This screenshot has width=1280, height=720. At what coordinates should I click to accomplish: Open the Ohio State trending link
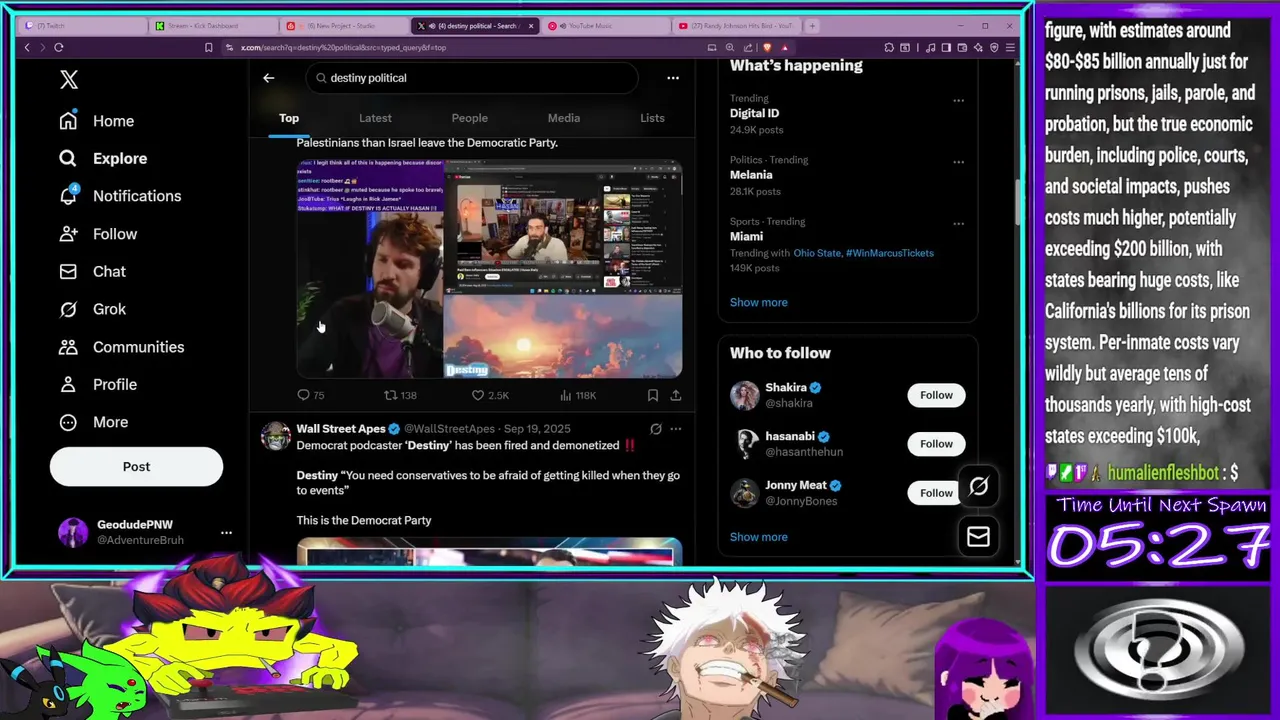coord(817,253)
